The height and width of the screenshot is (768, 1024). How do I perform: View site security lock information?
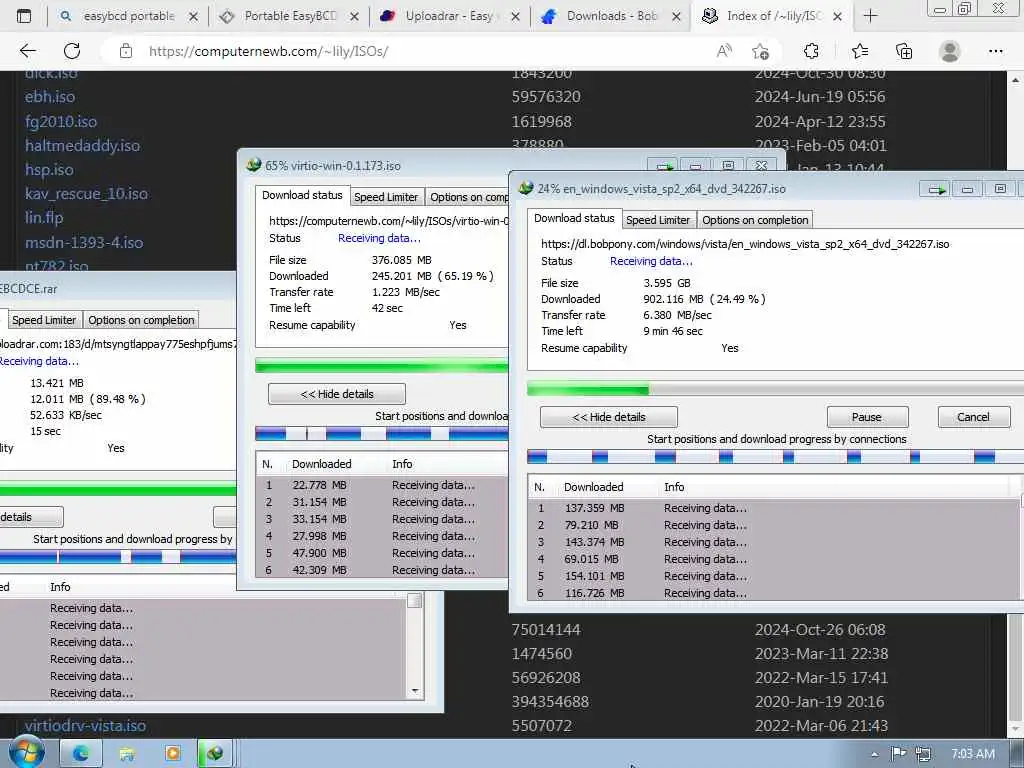126,51
